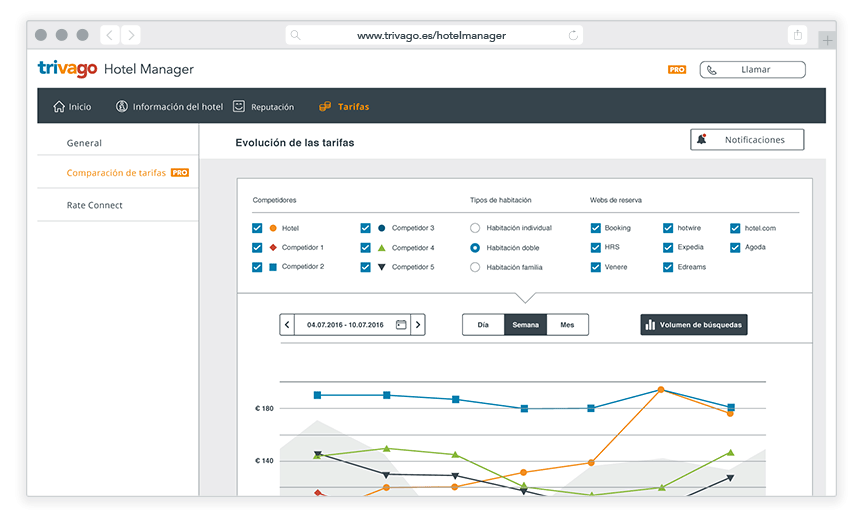Select Habitación individual radio button
The width and height of the screenshot is (864, 518).
coord(475,228)
